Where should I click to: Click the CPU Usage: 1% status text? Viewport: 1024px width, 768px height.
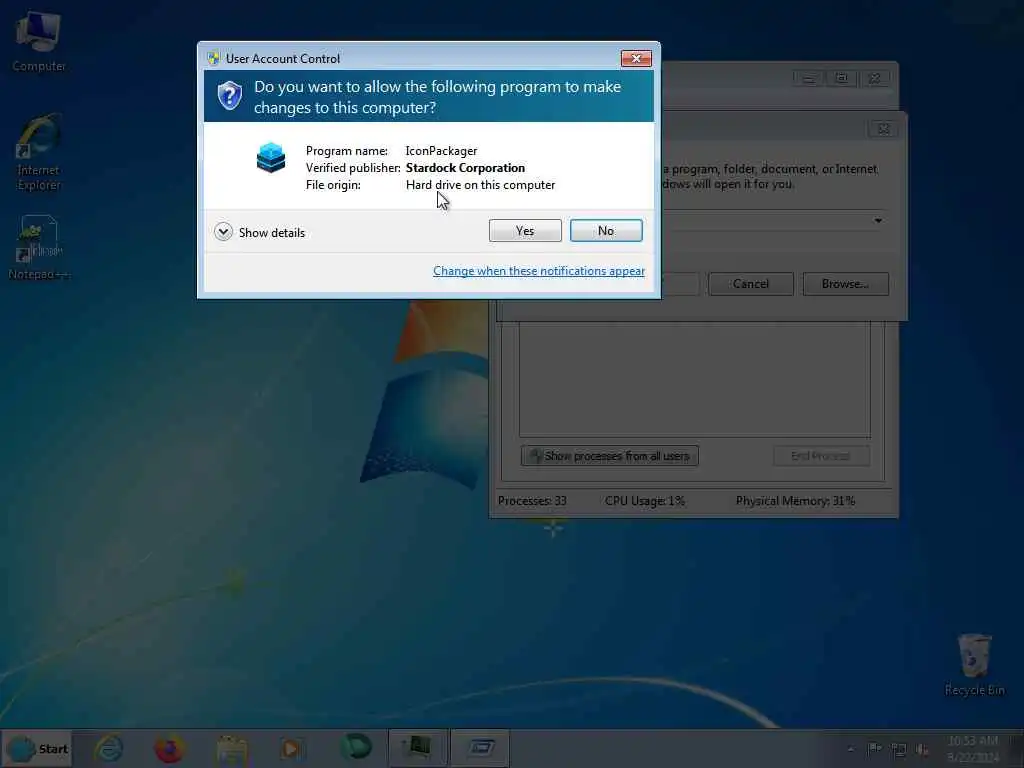coord(645,501)
